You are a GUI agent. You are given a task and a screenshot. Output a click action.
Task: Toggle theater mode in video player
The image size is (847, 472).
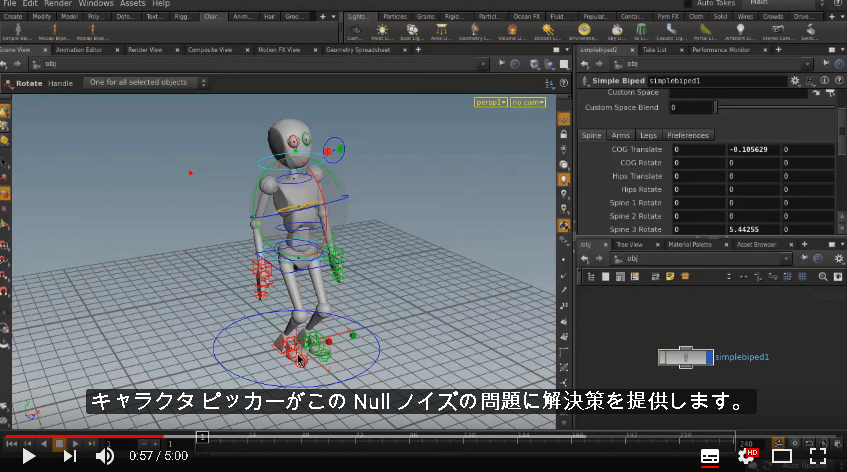(782, 456)
